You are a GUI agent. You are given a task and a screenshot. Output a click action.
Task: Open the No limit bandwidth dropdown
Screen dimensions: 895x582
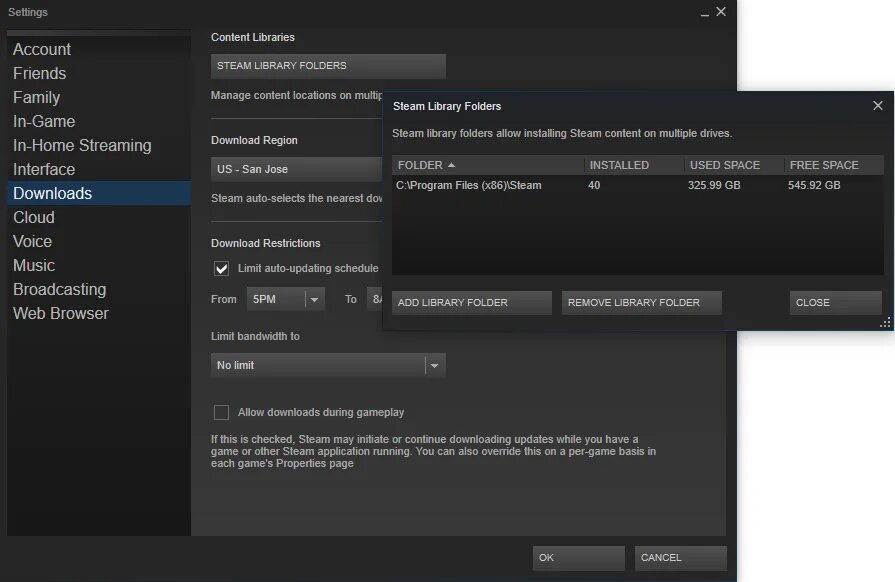pos(328,365)
